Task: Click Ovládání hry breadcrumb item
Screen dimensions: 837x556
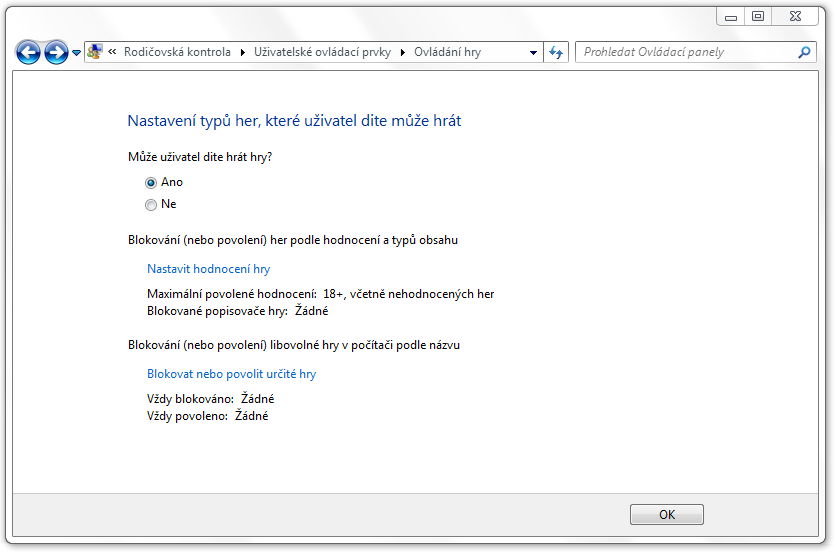Action: pos(447,52)
